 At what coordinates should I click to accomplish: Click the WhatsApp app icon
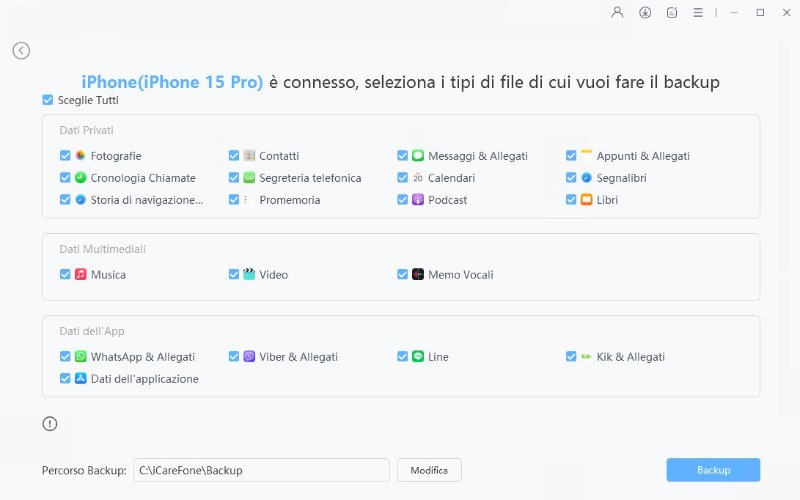pyautogui.click(x=80, y=357)
